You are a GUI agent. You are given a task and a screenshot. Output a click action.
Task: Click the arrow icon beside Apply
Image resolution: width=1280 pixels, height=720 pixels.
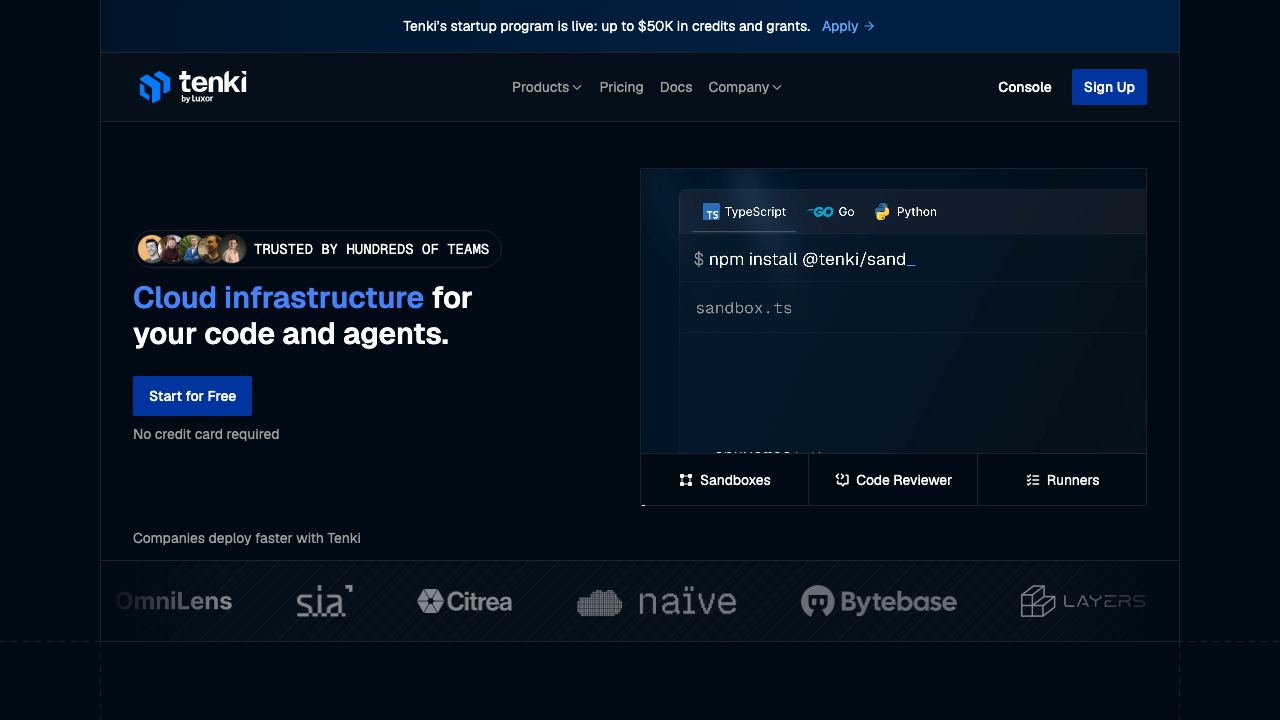coord(869,26)
